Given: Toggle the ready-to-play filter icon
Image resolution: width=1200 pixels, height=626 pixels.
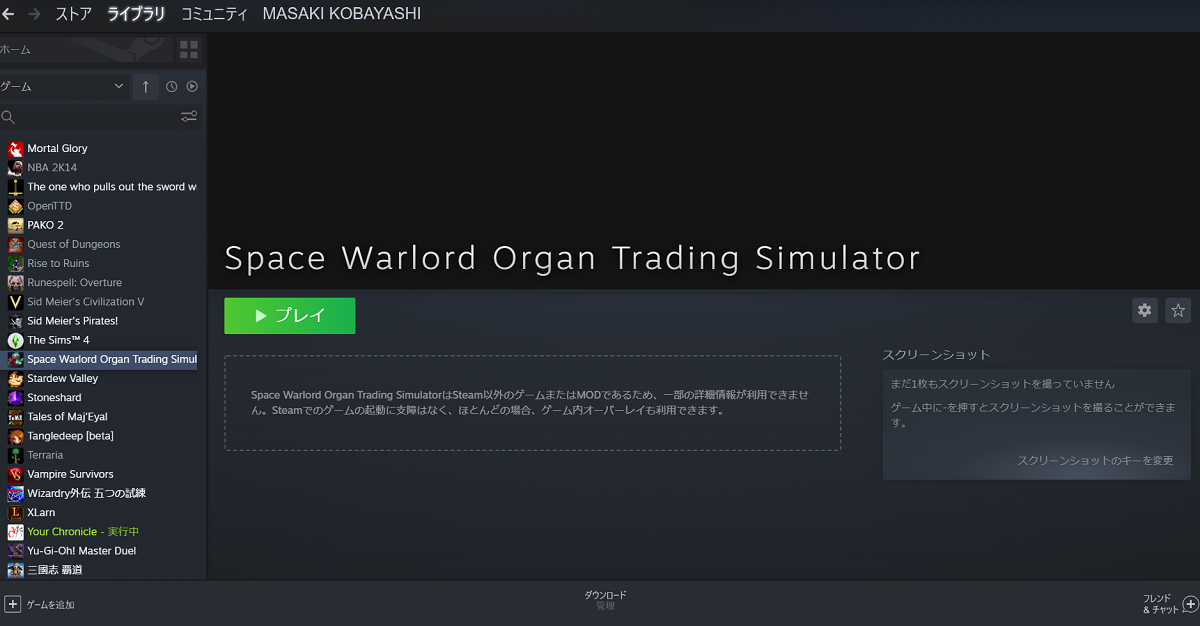Looking at the screenshot, I should click(192, 87).
